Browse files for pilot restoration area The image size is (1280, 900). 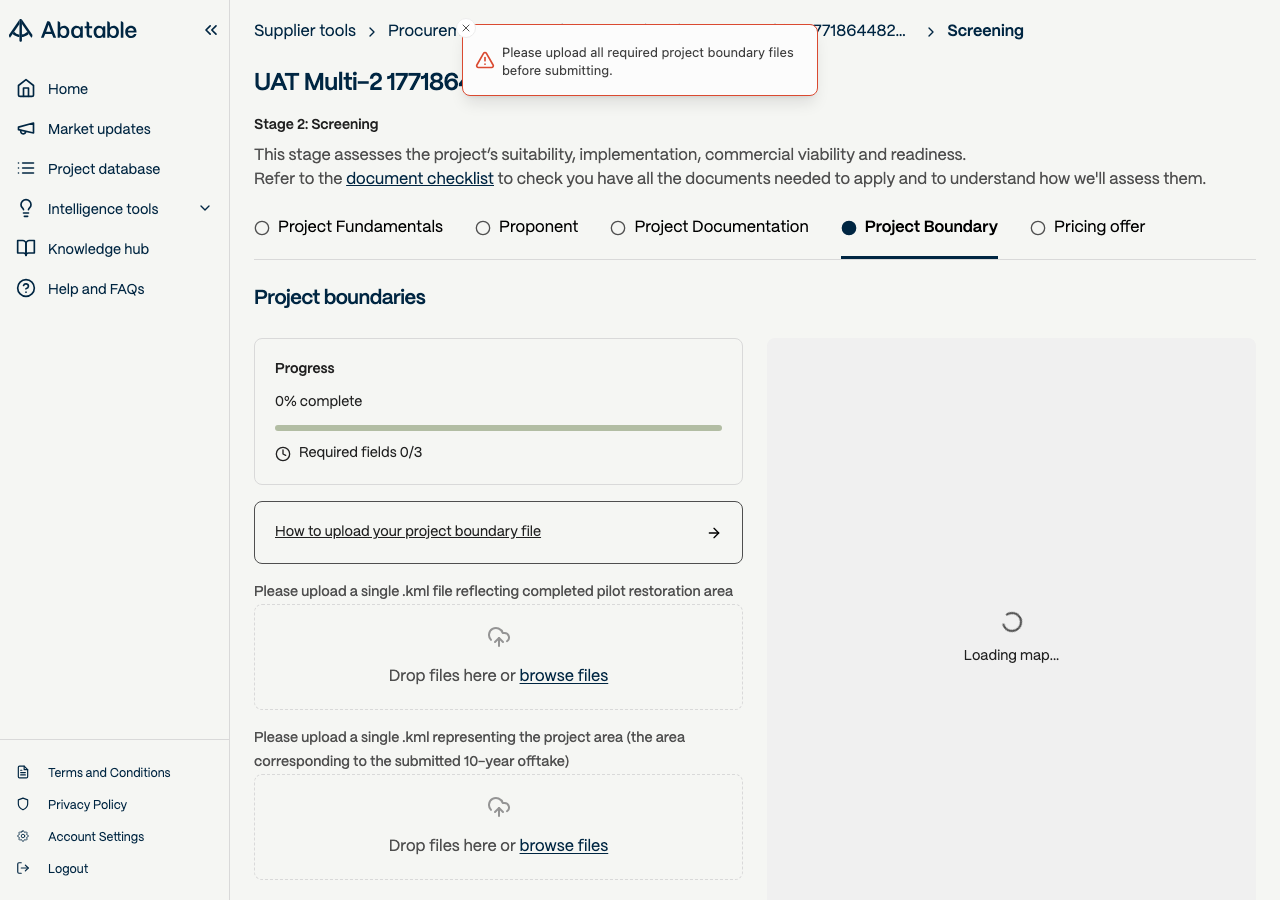[x=564, y=676]
